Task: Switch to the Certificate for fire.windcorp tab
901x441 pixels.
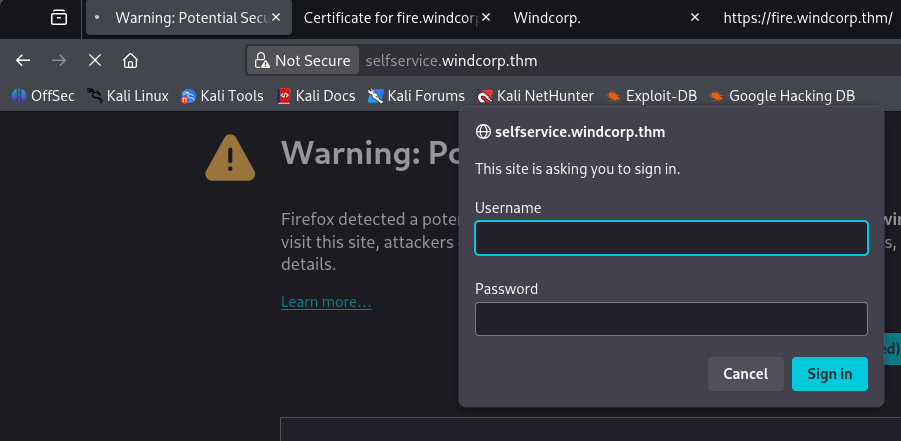Action: [382, 18]
